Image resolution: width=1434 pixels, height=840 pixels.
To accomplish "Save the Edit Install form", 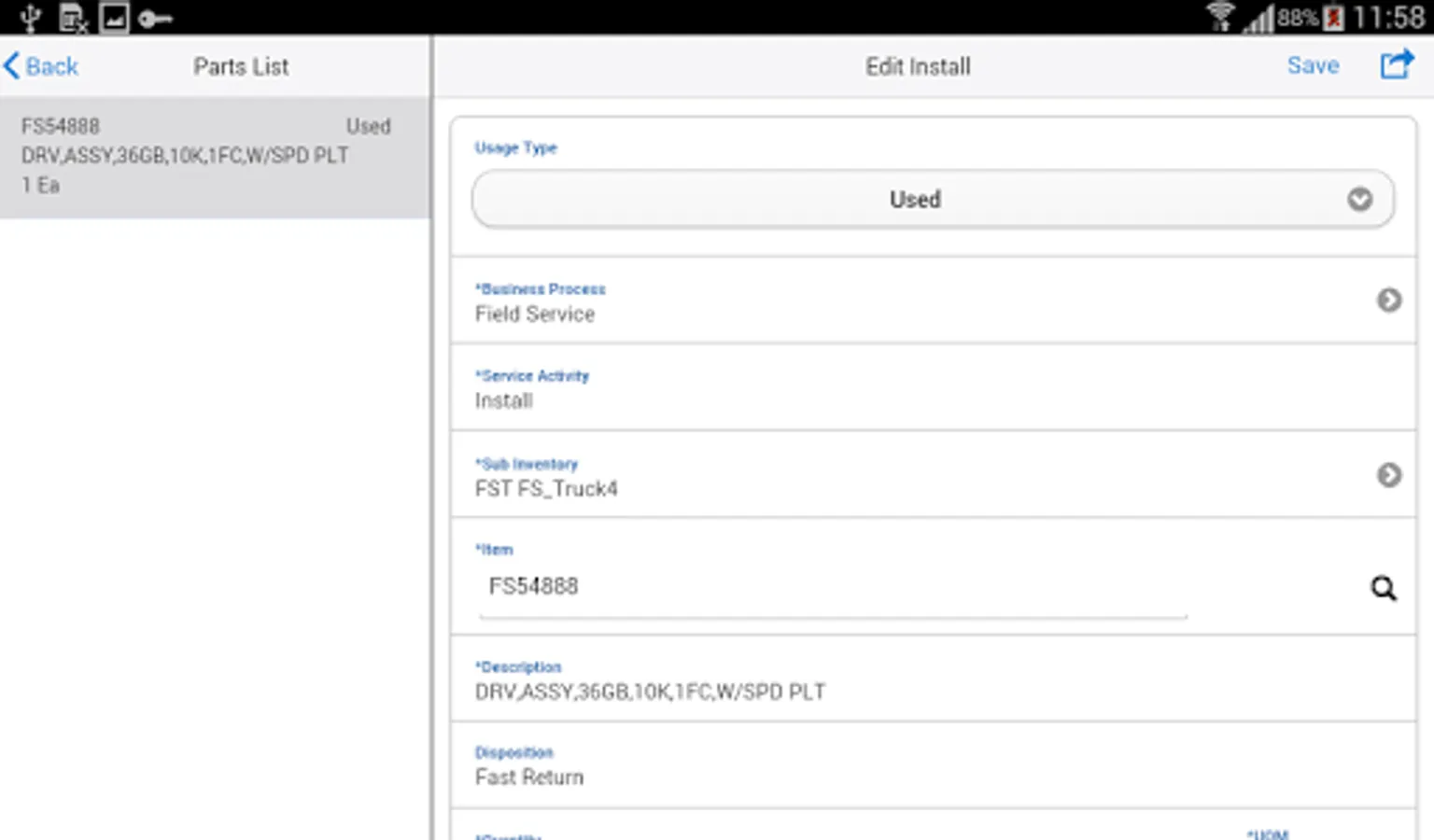I will [x=1313, y=65].
